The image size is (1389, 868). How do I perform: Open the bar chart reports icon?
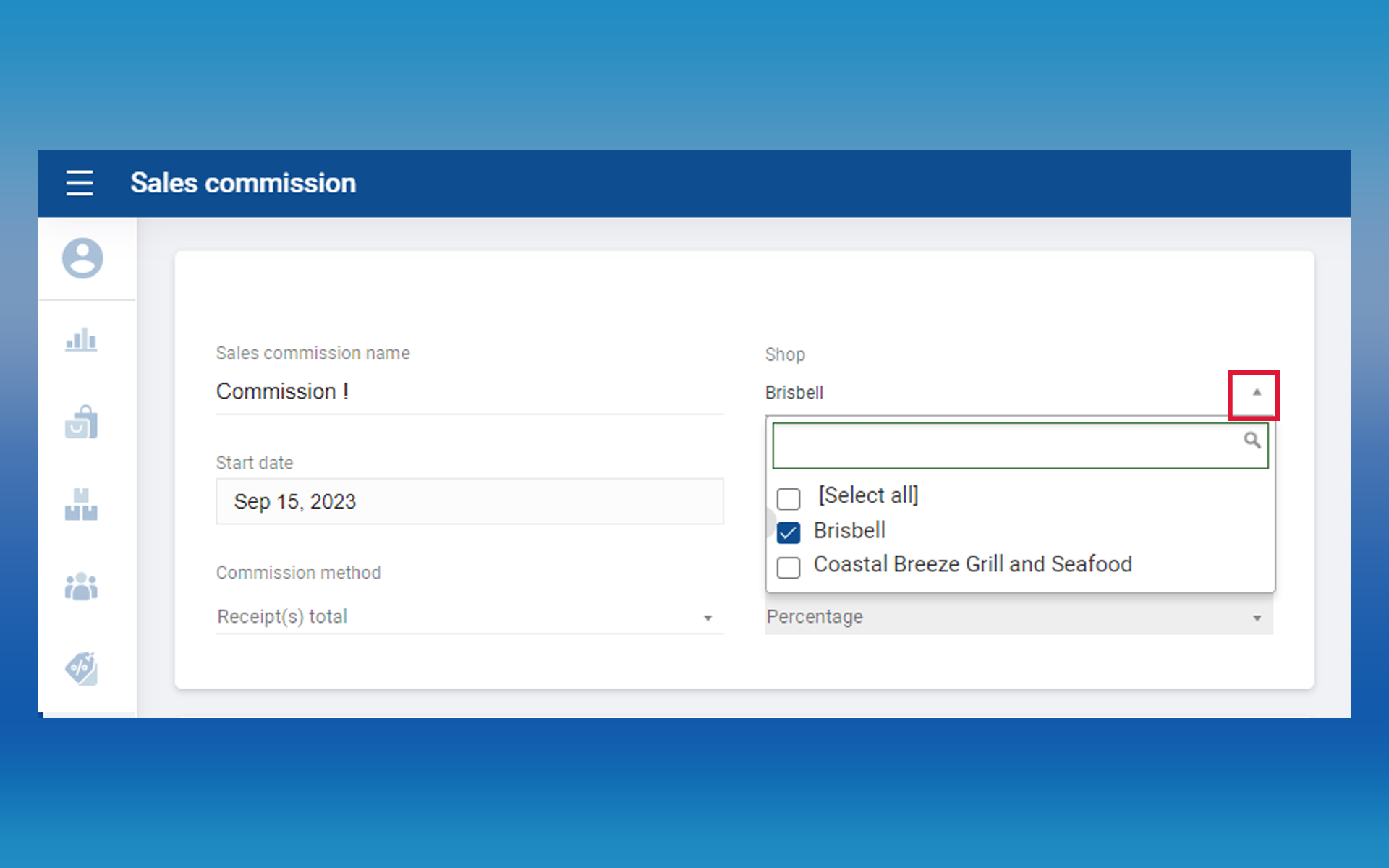[81, 339]
